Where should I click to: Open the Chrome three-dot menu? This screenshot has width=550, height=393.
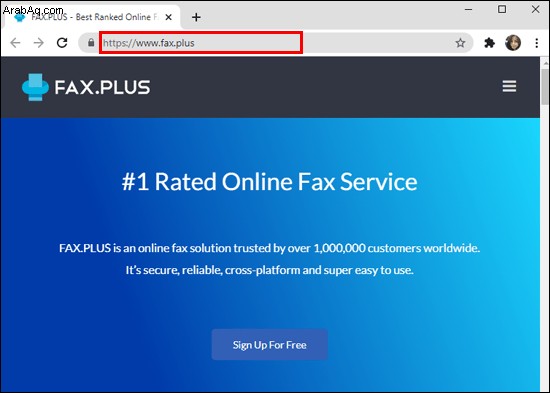coord(537,43)
